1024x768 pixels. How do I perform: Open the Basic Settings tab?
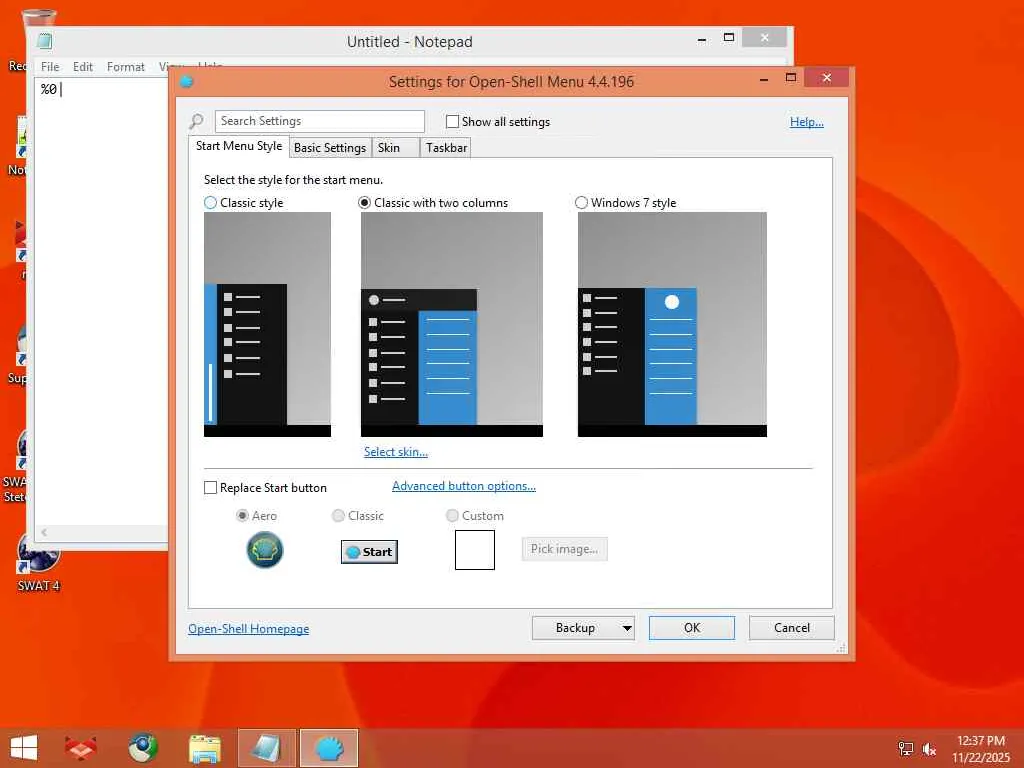330,148
